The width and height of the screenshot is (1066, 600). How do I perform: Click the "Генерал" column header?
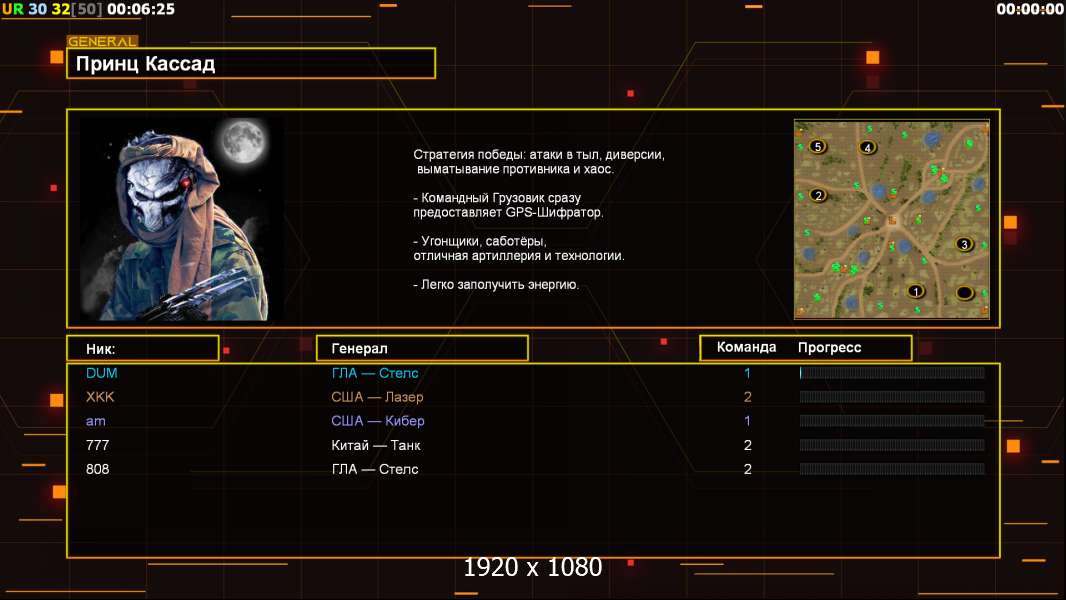pos(422,348)
